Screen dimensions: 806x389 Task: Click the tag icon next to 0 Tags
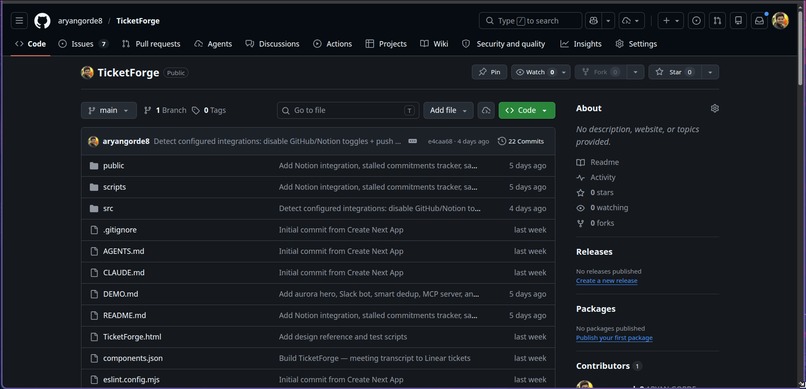coord(195,110)
